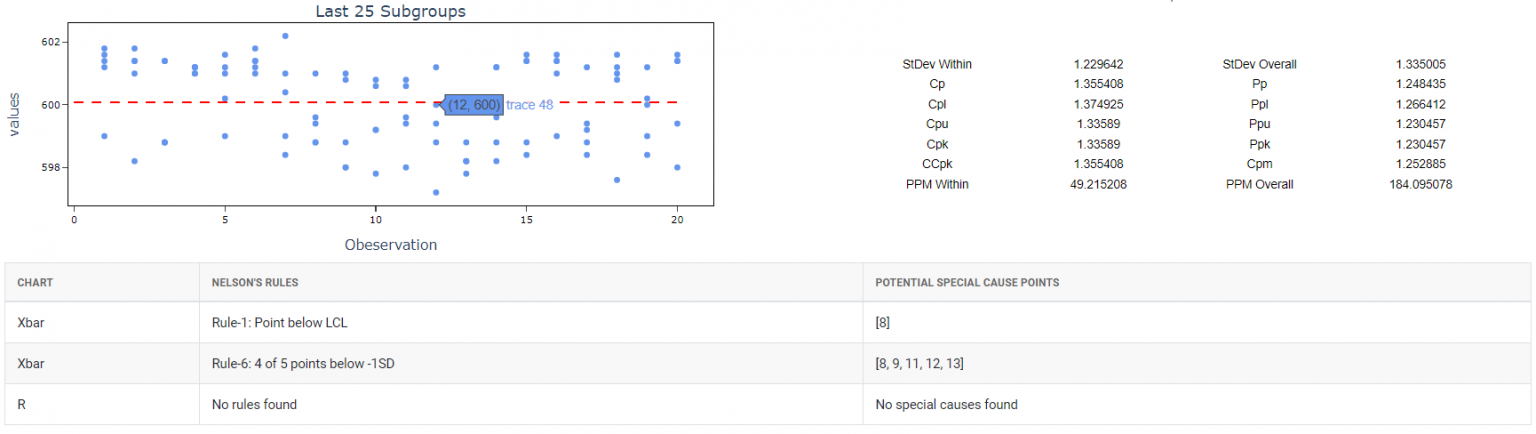Click the lowest data point at observation 12

pyautogui.click(x=436, y=192)
